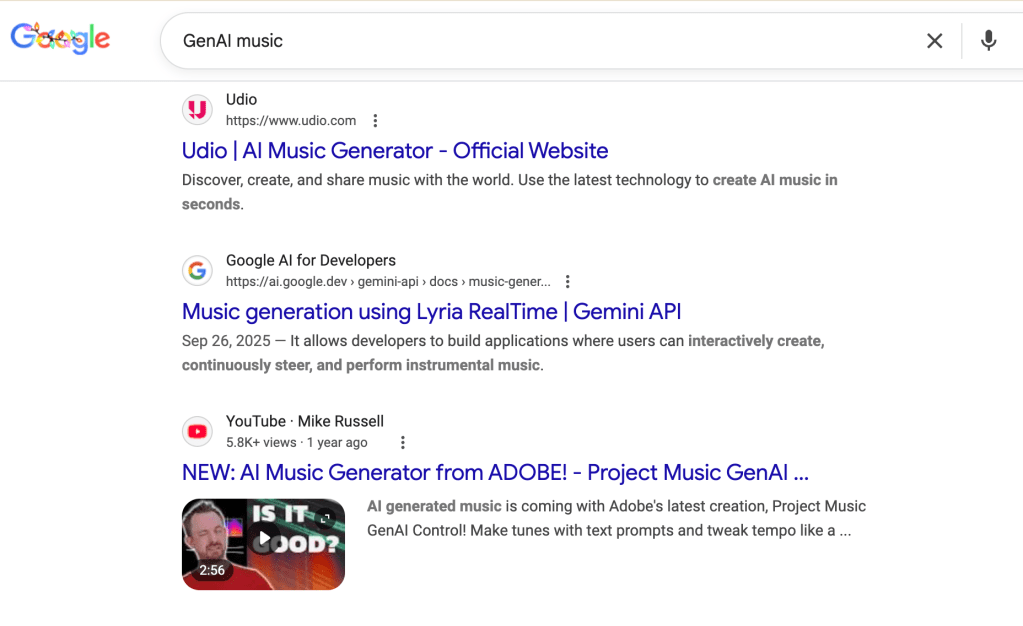Click the Google AI for Developers favicon
Screen dimensions: 1023x626
tap(198, 271)
